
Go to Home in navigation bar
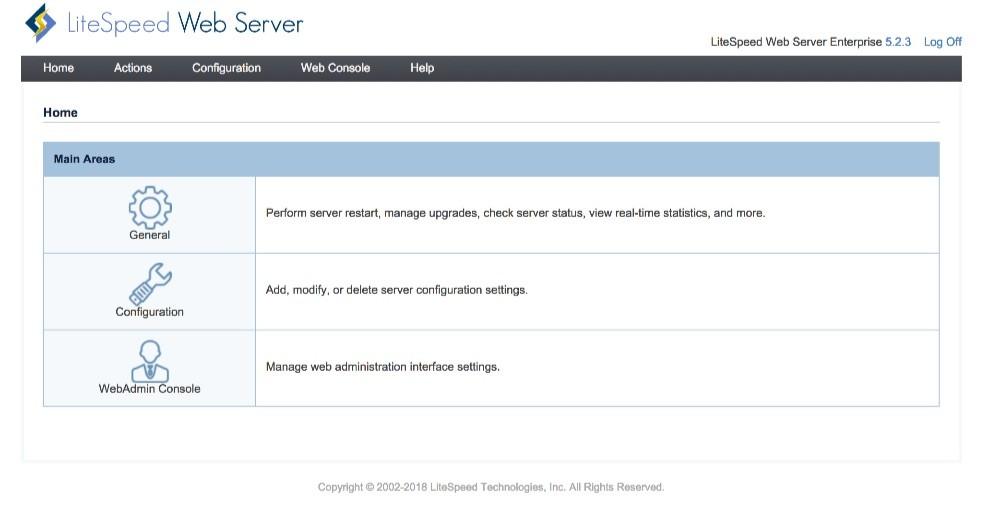pyautogui.click(x=59, y=68)
